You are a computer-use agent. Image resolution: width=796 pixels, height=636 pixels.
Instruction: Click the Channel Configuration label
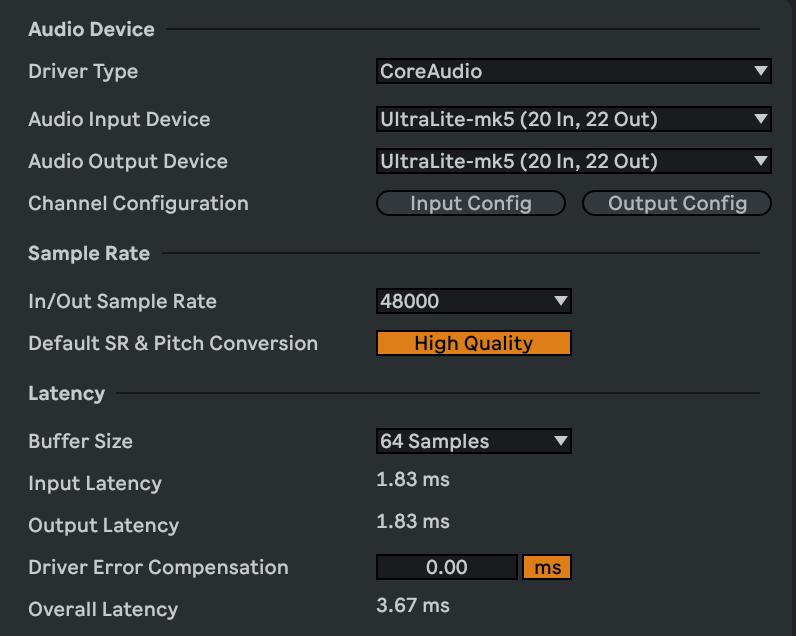click(138, 203)
